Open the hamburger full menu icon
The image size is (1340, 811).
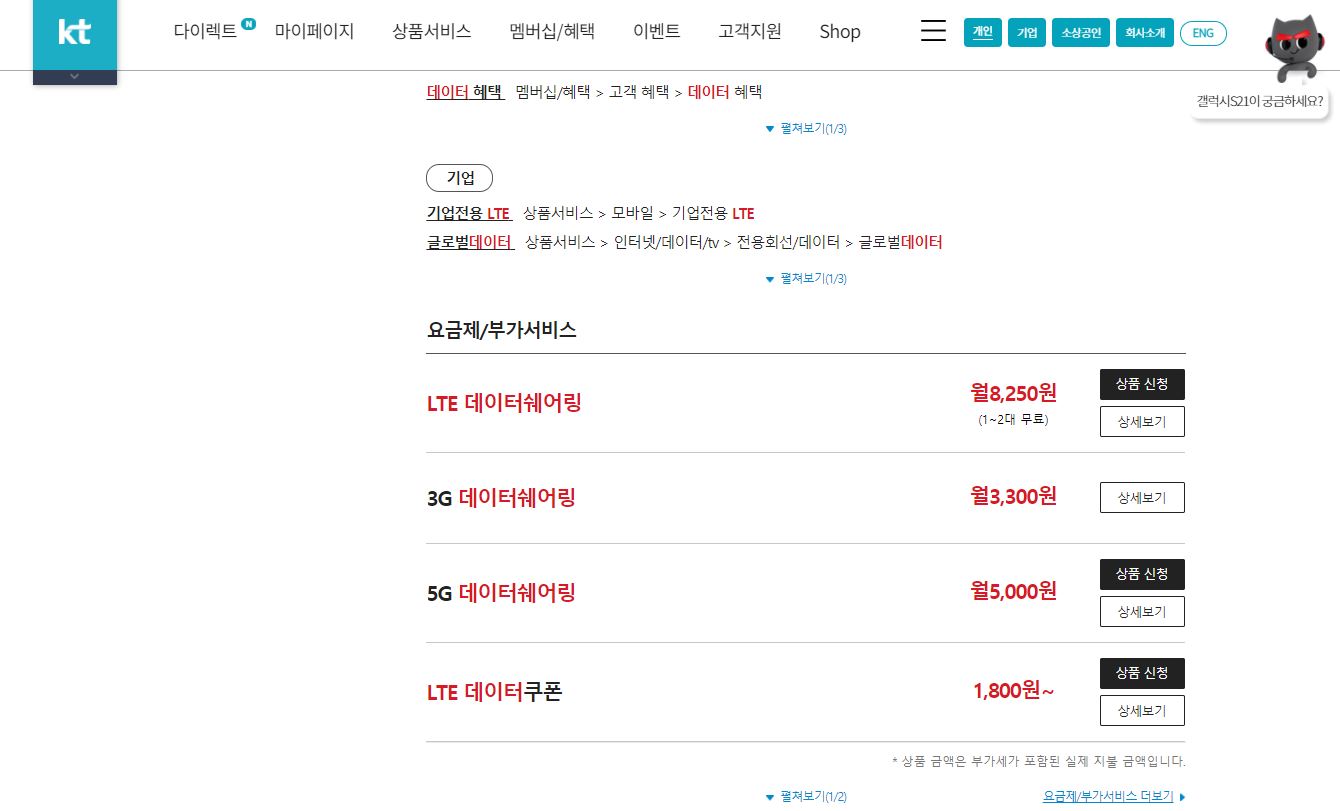933,32
